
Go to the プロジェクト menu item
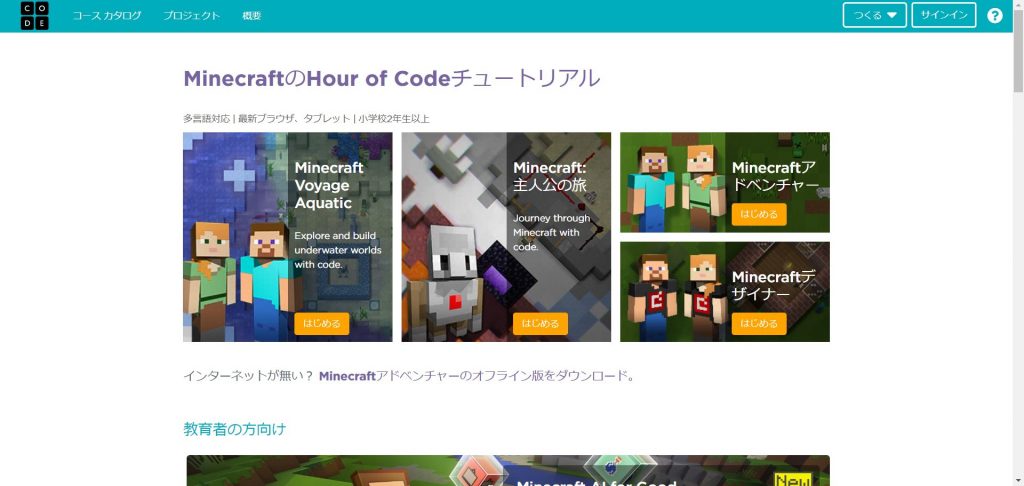(x=191, y=16)
